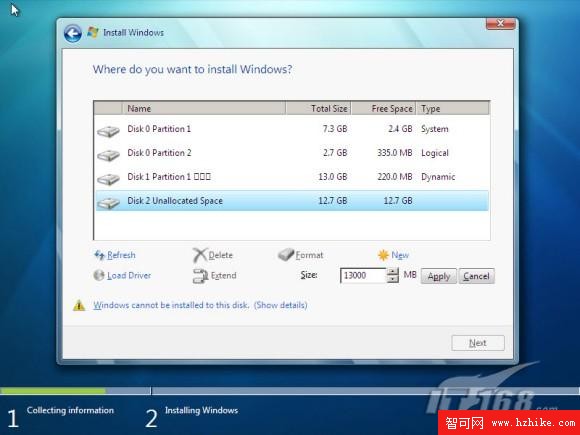Image resolution: width=580 pixels, height=435 pixels.
Task: Choose Extend partition option
Action: click(x=223, y=276)
